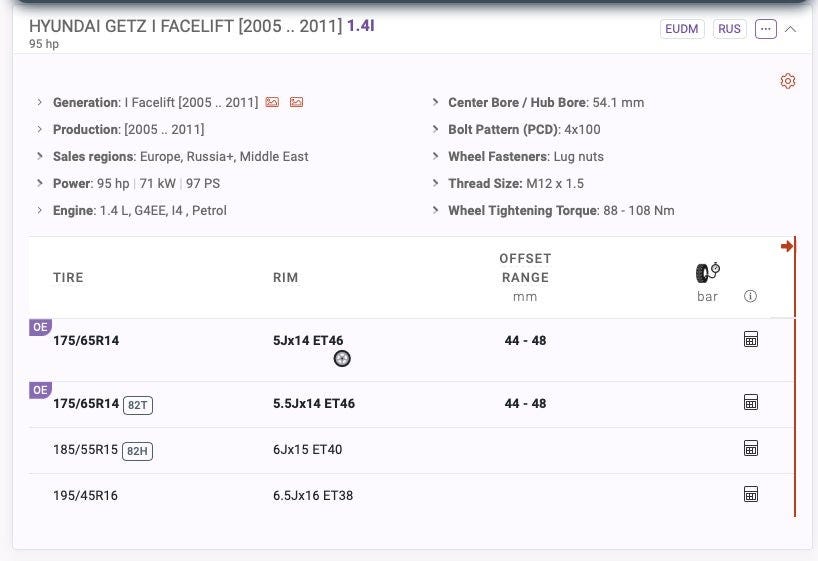The image size is (818, 561).
Task: Expand the Generation detail row
Action: click(x=40, y=102)
